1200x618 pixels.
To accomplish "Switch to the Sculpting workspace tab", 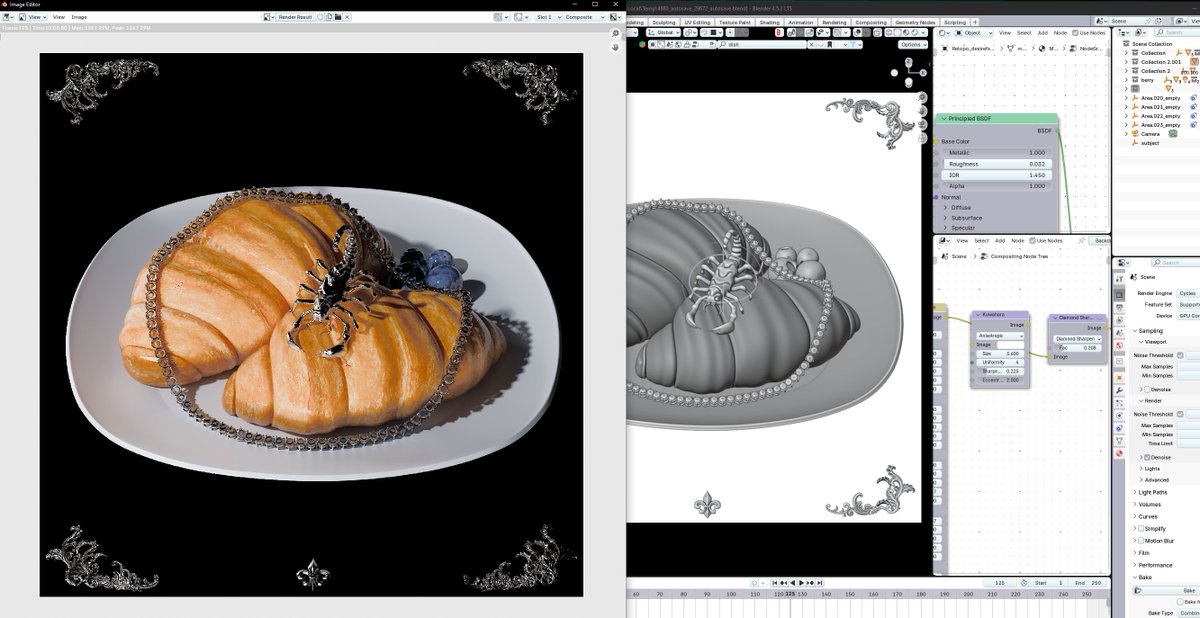I will tap(664, 22).
